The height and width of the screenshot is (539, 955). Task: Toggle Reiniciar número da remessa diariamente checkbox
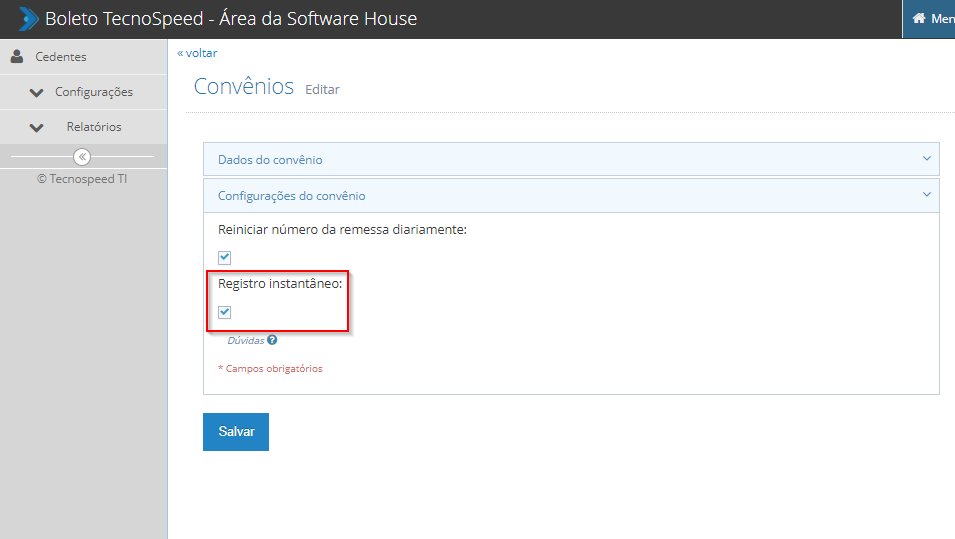(225, 257)
